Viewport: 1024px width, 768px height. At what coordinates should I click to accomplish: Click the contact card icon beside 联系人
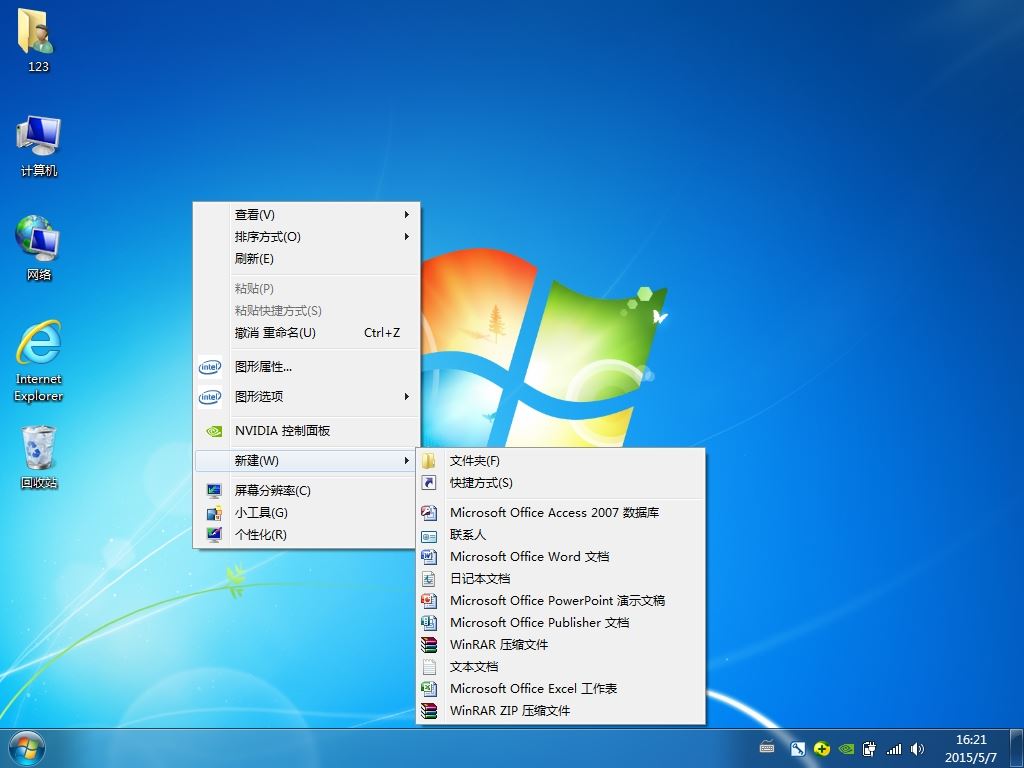(x=428, y=536)
